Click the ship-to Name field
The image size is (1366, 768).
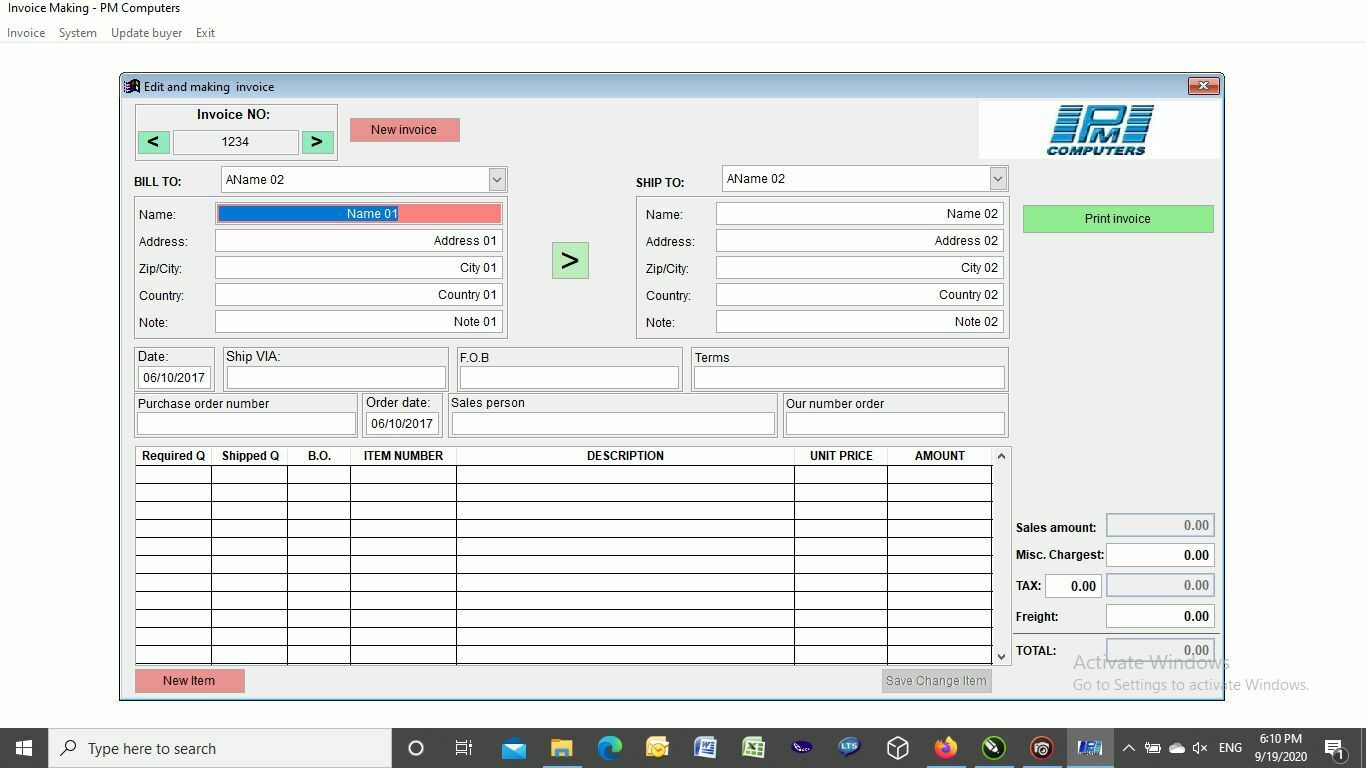860,213
